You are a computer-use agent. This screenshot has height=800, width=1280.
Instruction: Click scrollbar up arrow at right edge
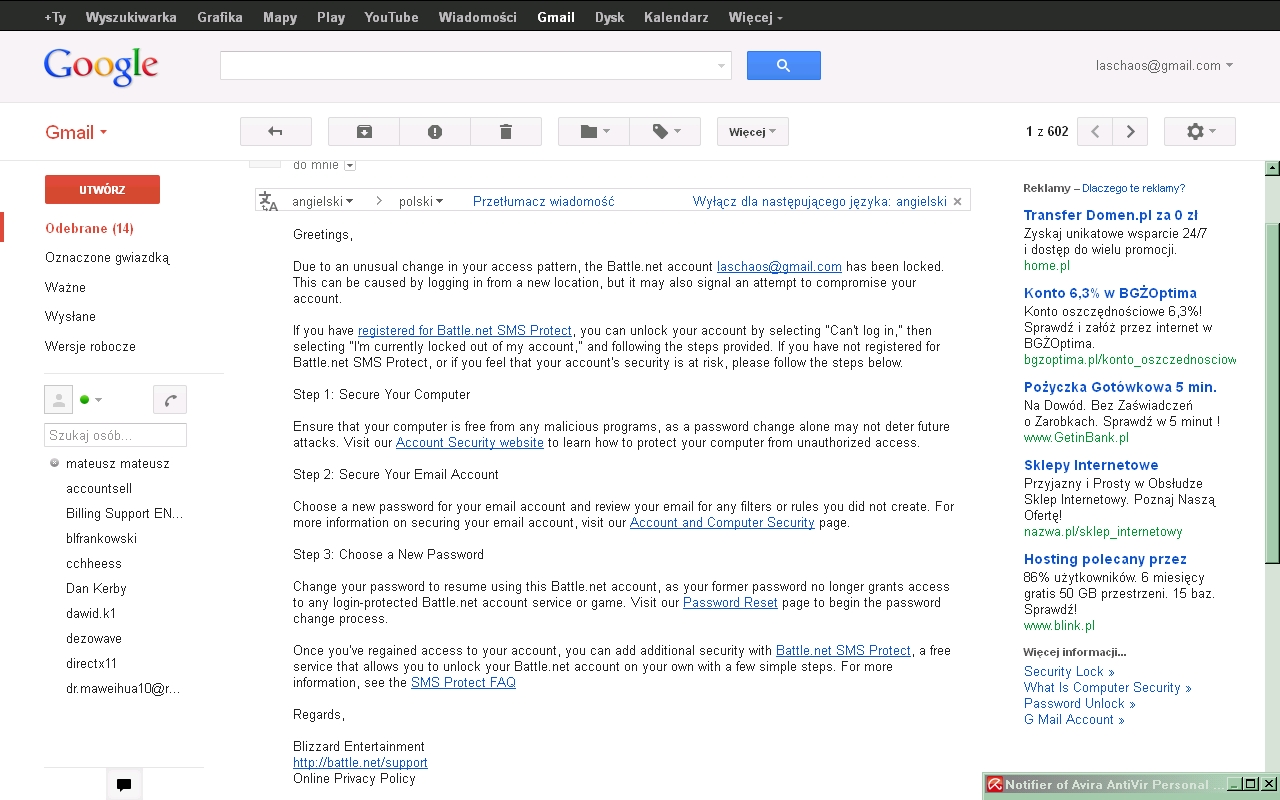(x=1272, y=168)
